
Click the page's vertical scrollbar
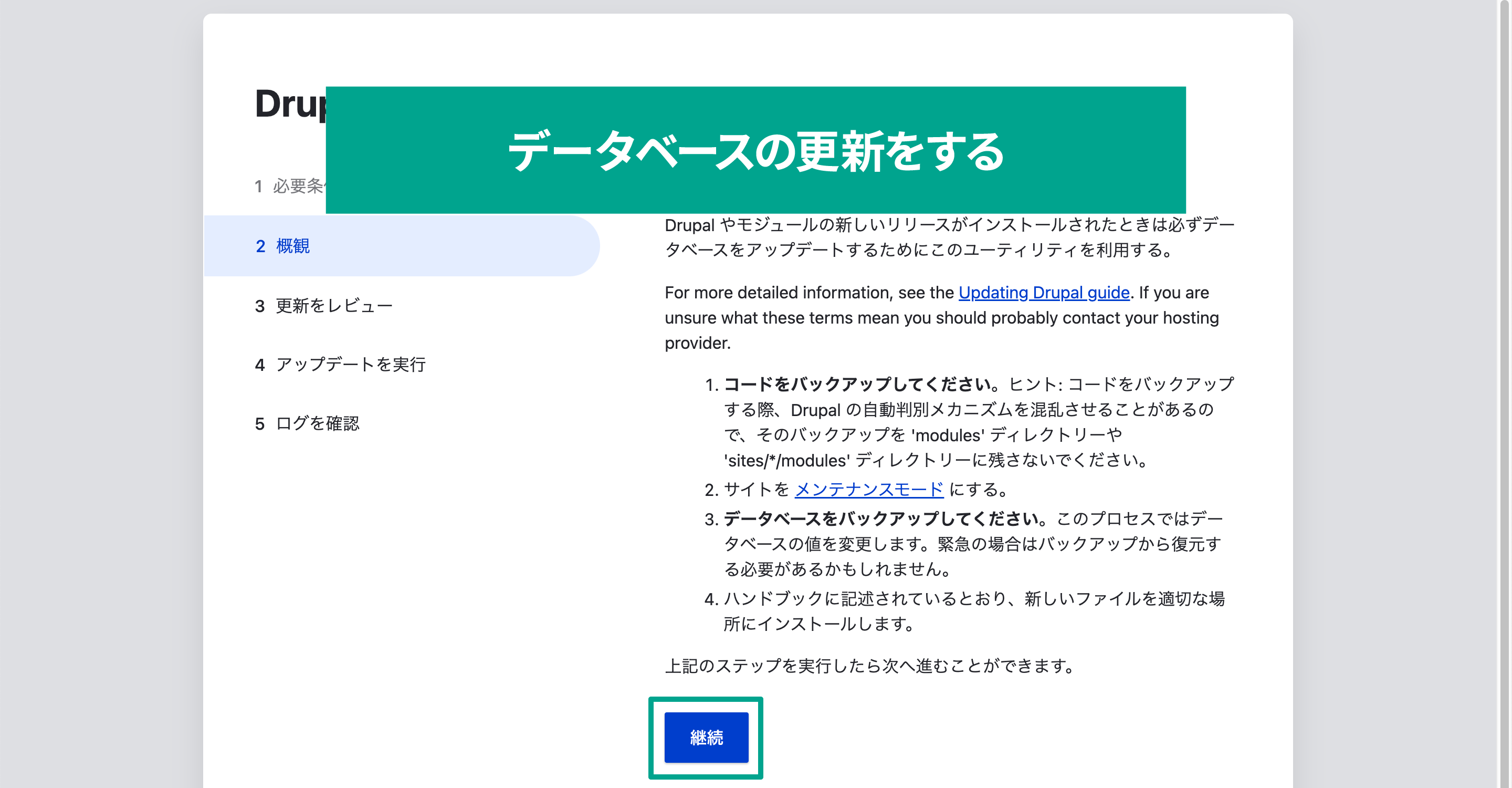click(1504, 394)
